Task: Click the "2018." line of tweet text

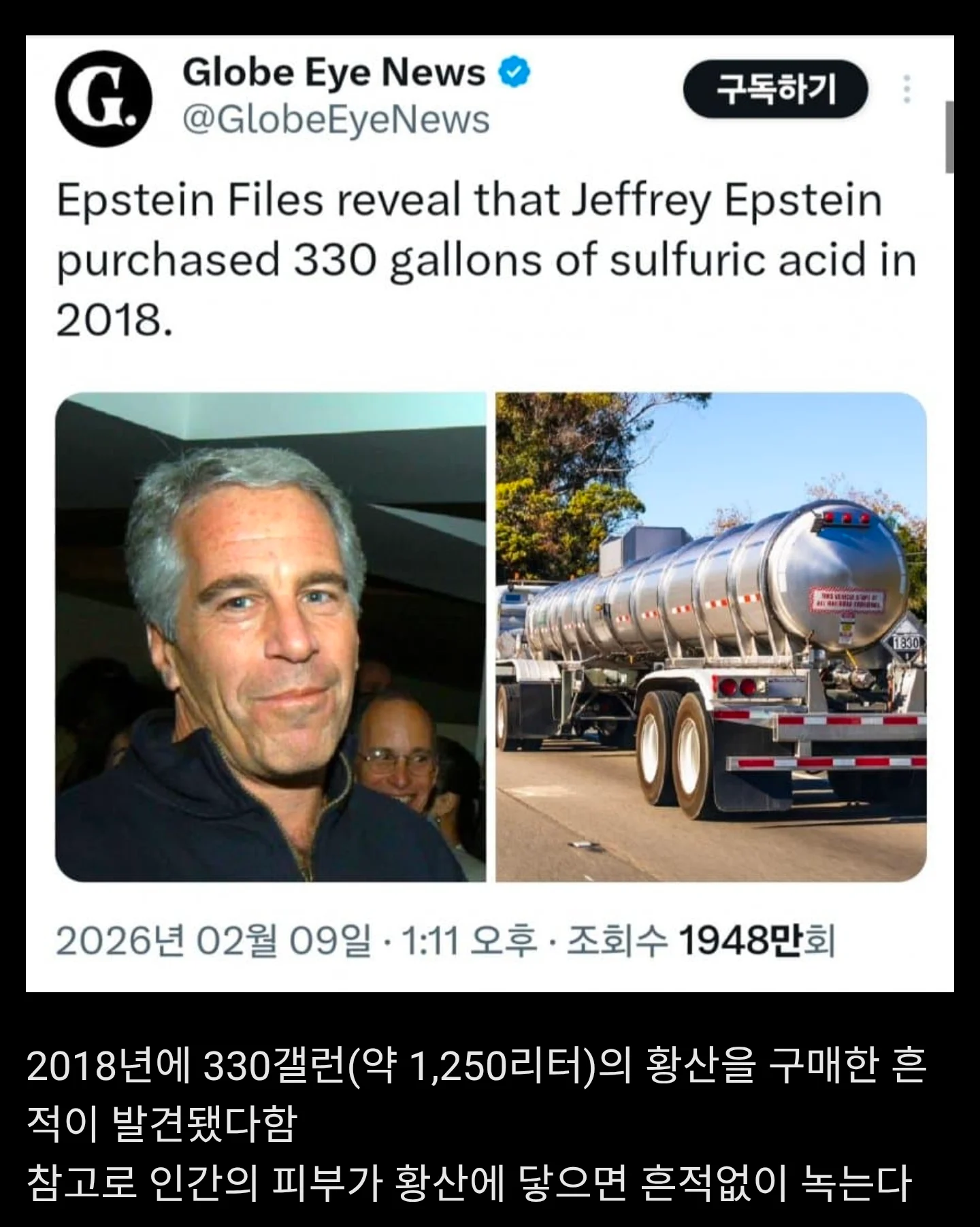Action: click(114, 320)
